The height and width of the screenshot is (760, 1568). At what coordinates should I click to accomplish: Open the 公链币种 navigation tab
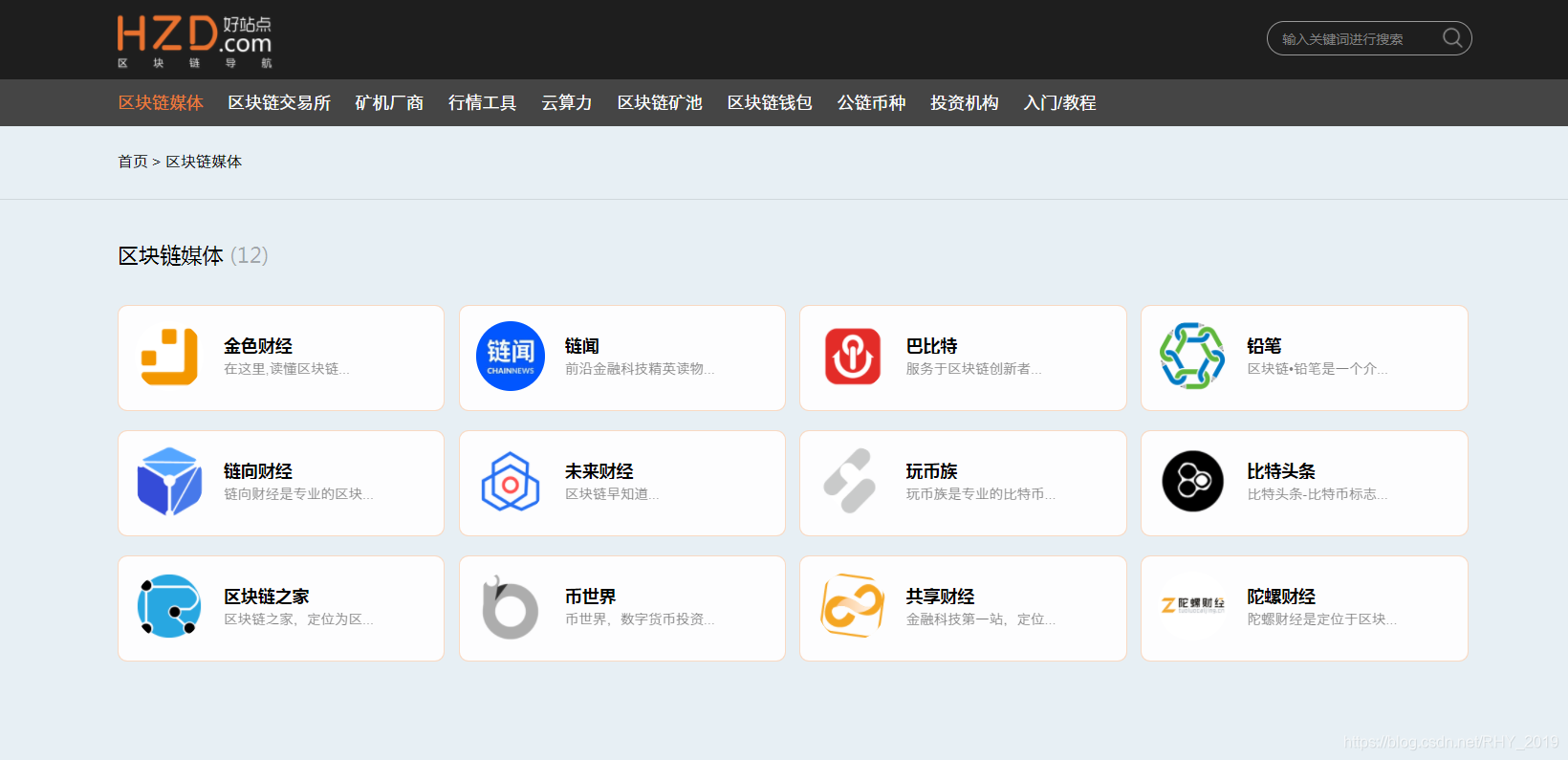pos(871,102)
